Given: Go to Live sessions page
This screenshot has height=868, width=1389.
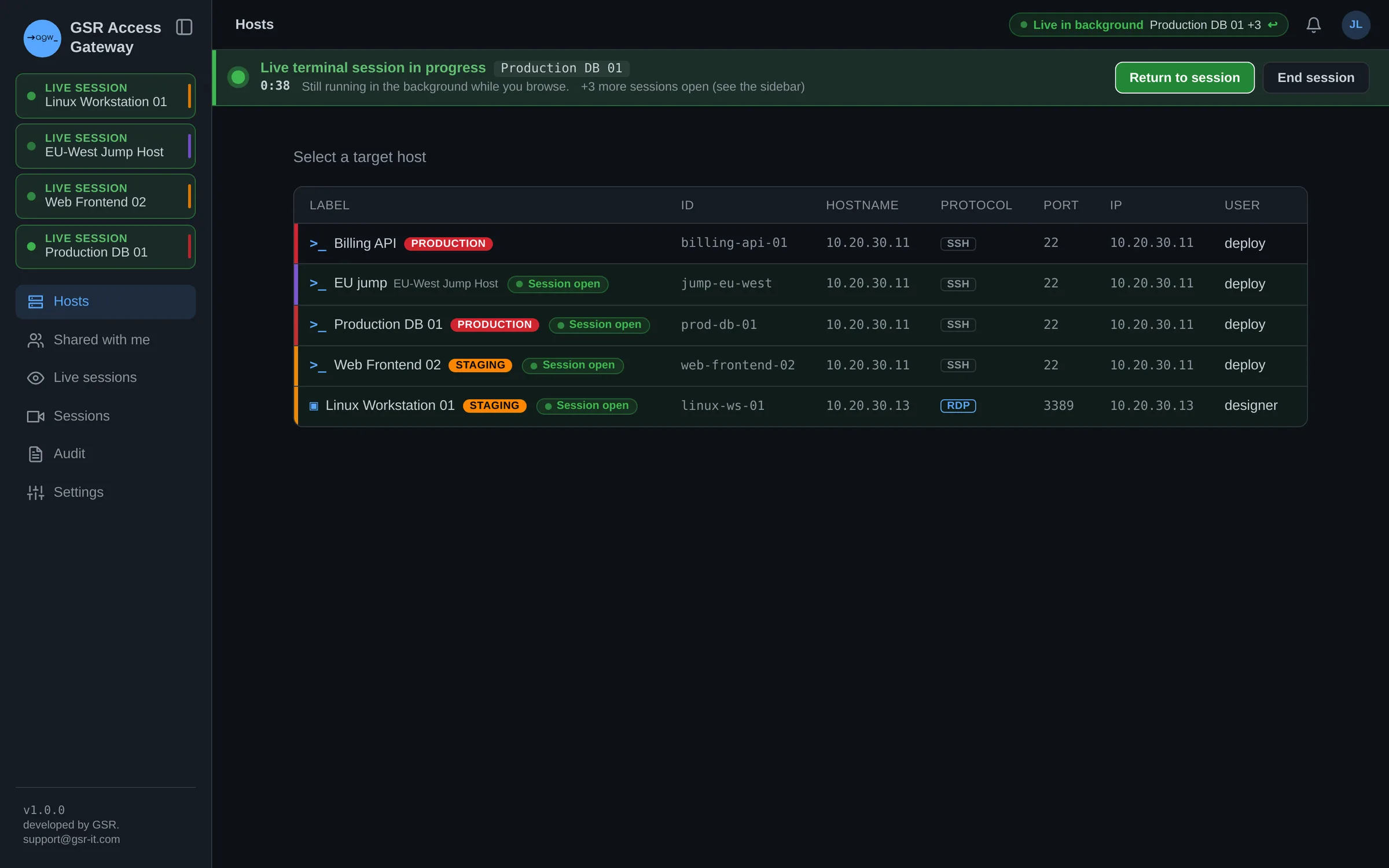Looking at the screenshot, I should click(105, 378).
